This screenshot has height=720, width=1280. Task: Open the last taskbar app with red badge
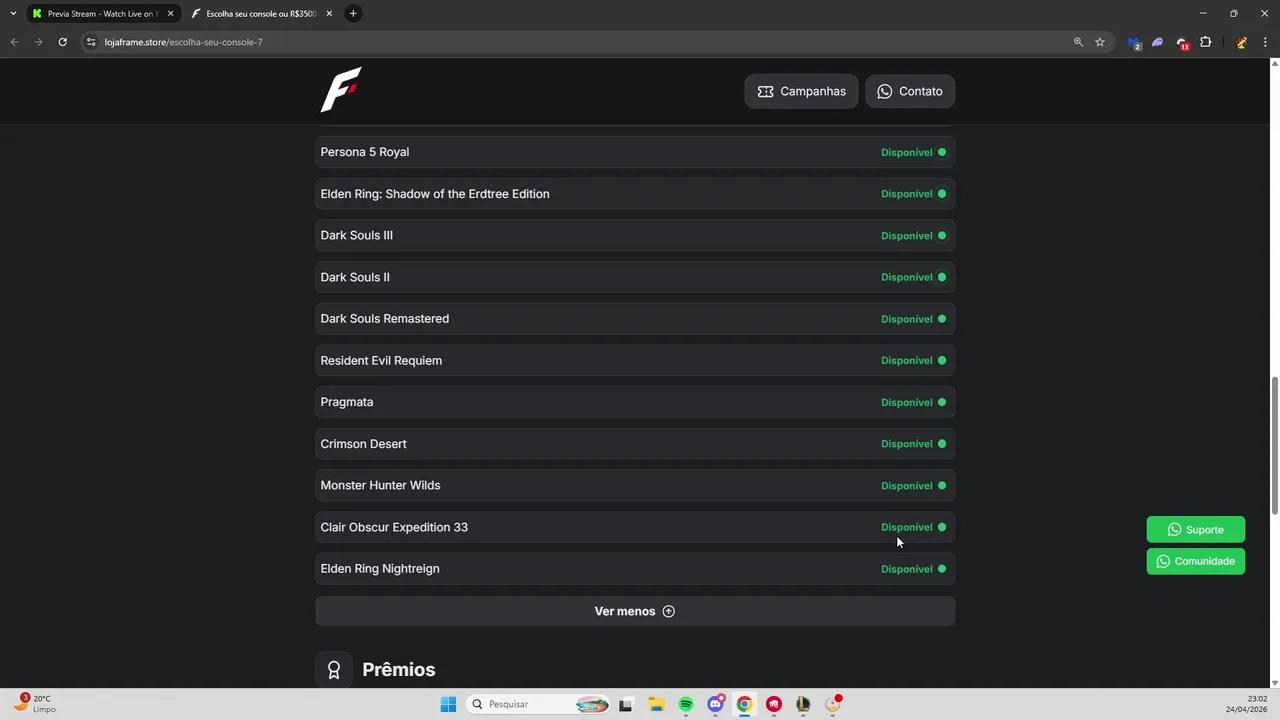(x=833, y=704)
